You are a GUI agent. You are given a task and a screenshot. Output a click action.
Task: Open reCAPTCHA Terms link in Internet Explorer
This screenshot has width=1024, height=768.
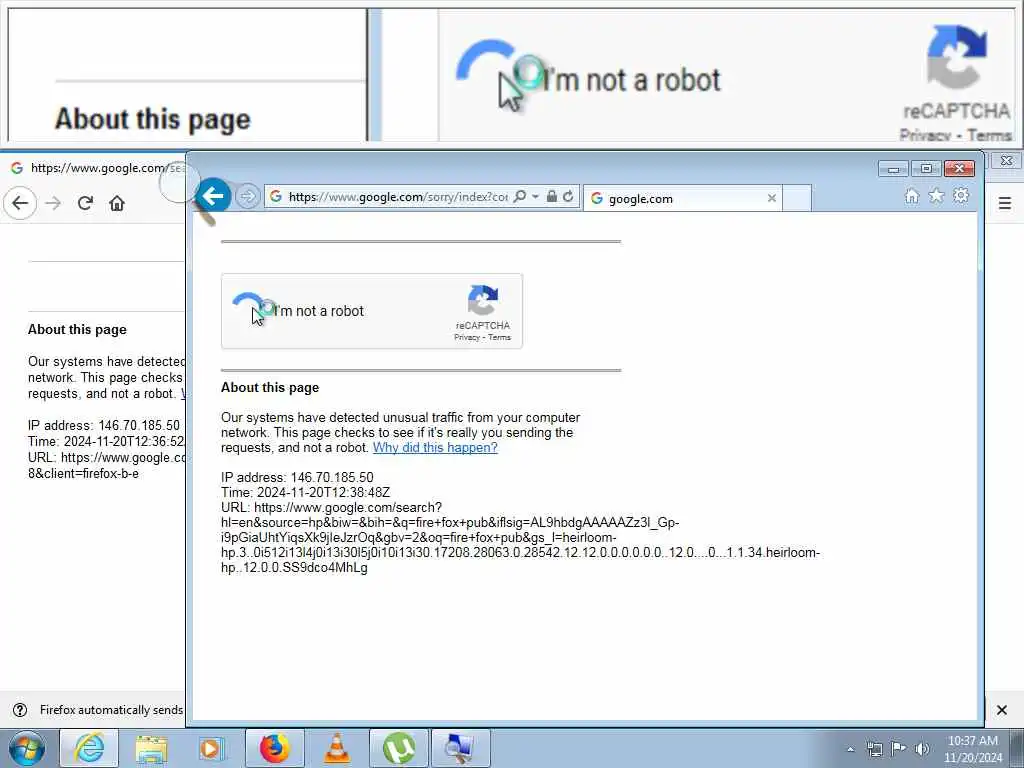click(500, 338)
